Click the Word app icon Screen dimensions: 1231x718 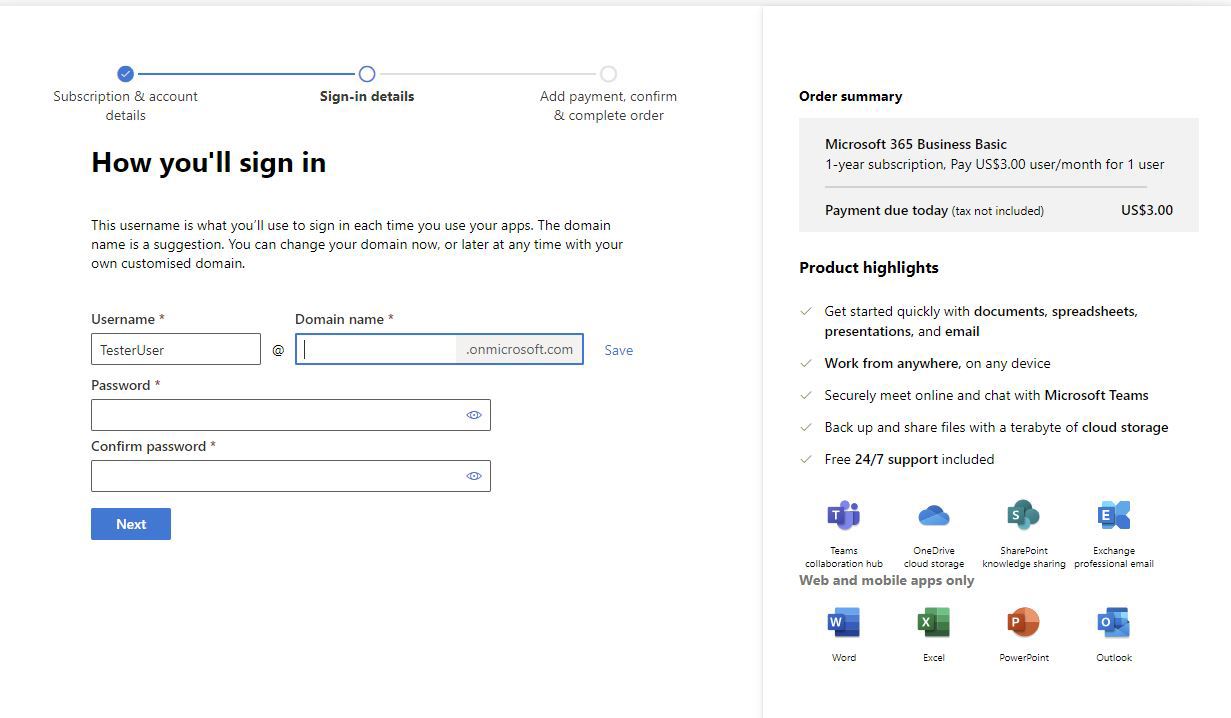pos(844,622)
